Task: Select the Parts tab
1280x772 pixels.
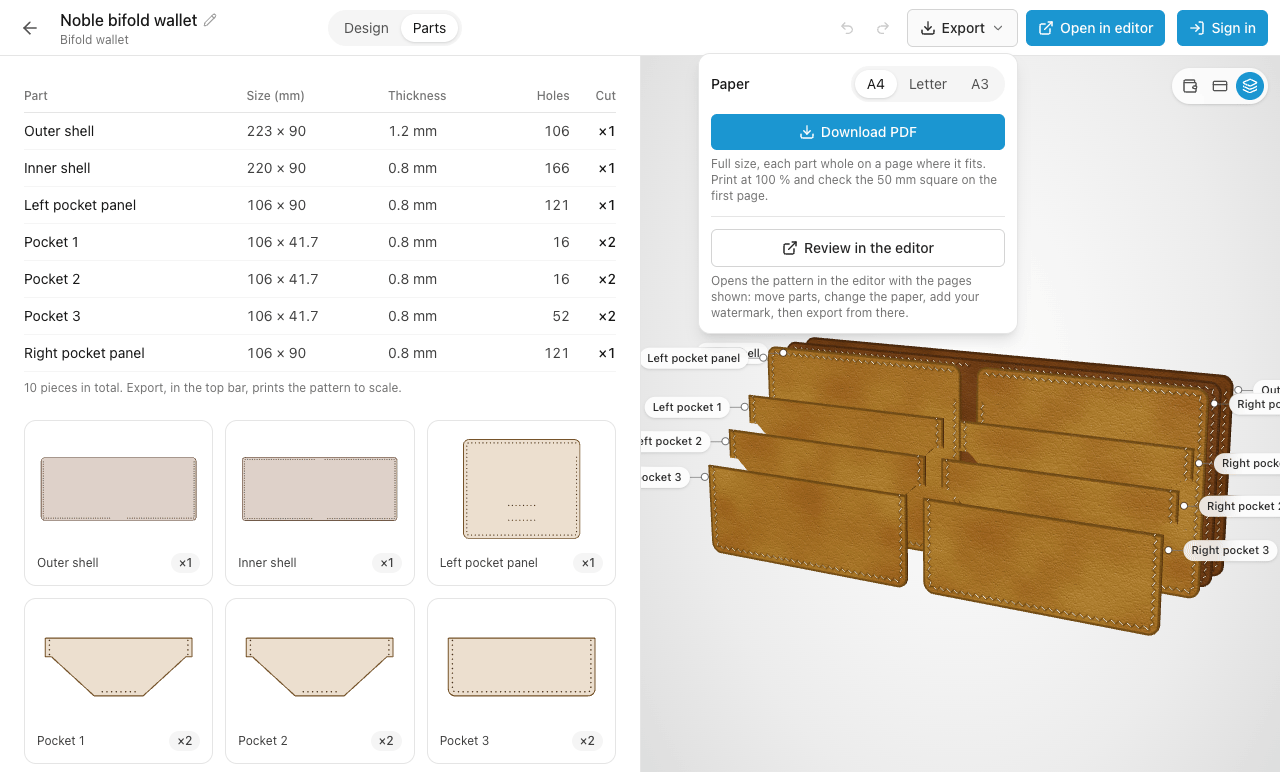Action: 429,28
